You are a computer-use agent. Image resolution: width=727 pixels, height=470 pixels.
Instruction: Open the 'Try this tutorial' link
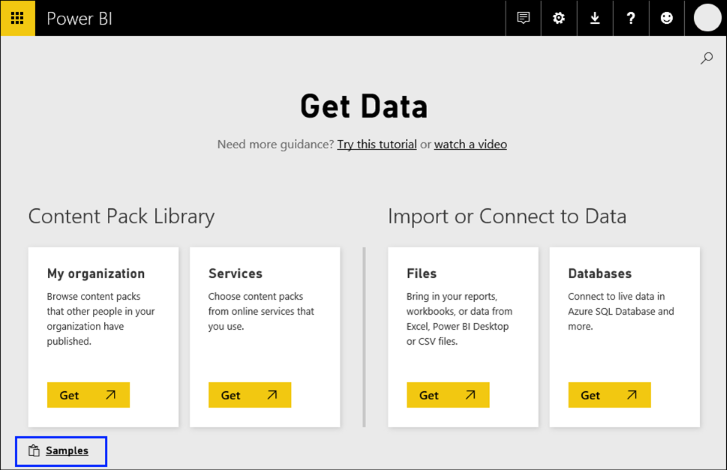tap(377, 144)
